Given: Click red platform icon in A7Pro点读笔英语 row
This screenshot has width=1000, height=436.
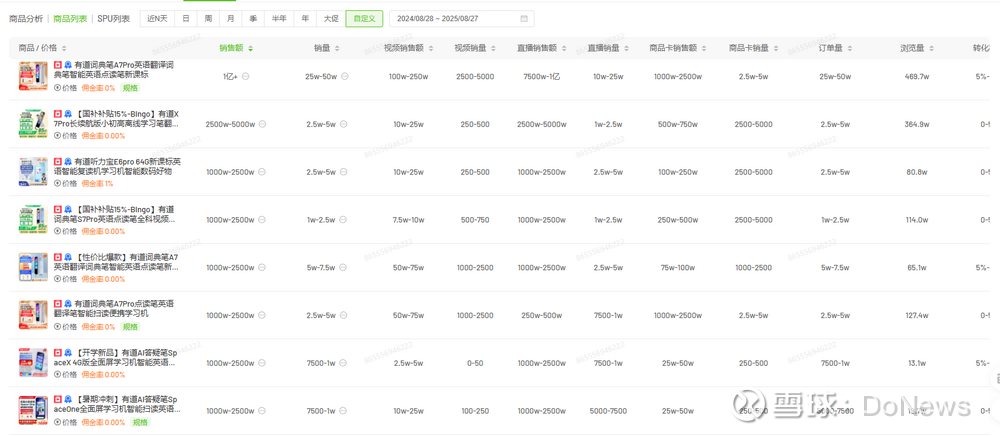Looking at the screenshot, I should [x=57, y=304].
